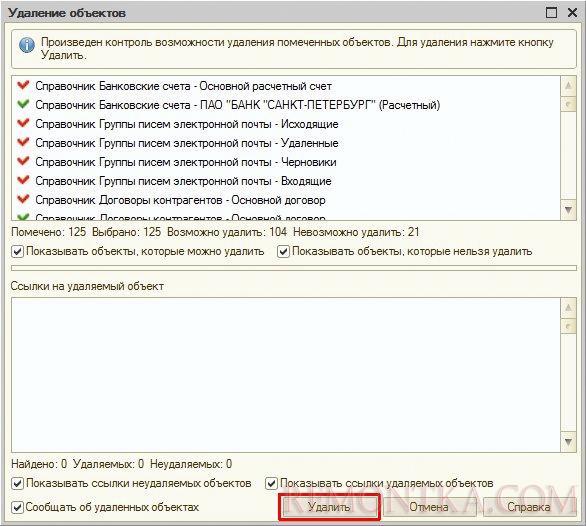Click the Удалить button
Viewport: 586px width, 526px height.
click(329, 507)
